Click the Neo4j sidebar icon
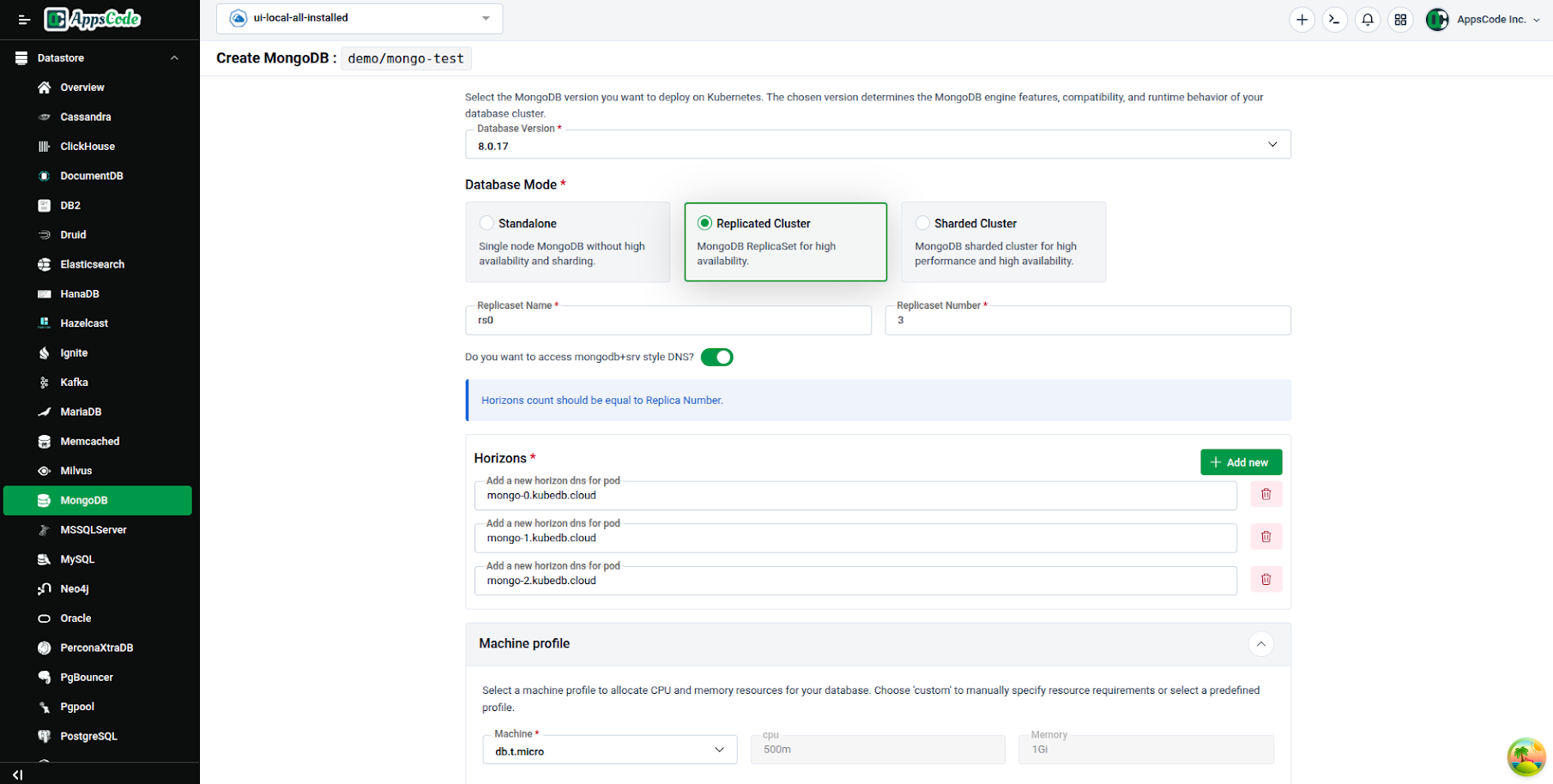Image resolution: width=1553 pixels, height=784 pixels. point(44,588)
